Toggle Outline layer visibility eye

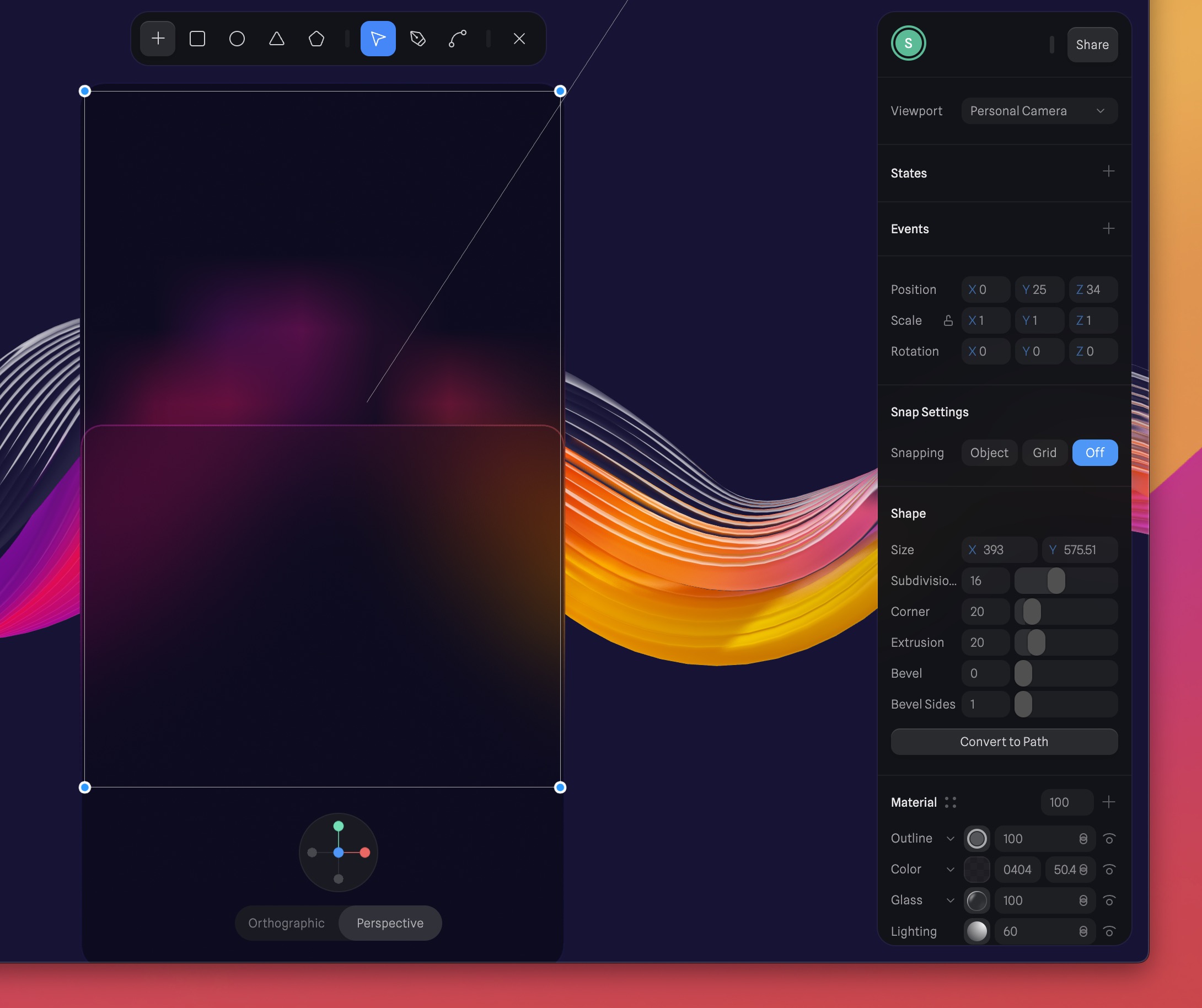pos(1109,839)
